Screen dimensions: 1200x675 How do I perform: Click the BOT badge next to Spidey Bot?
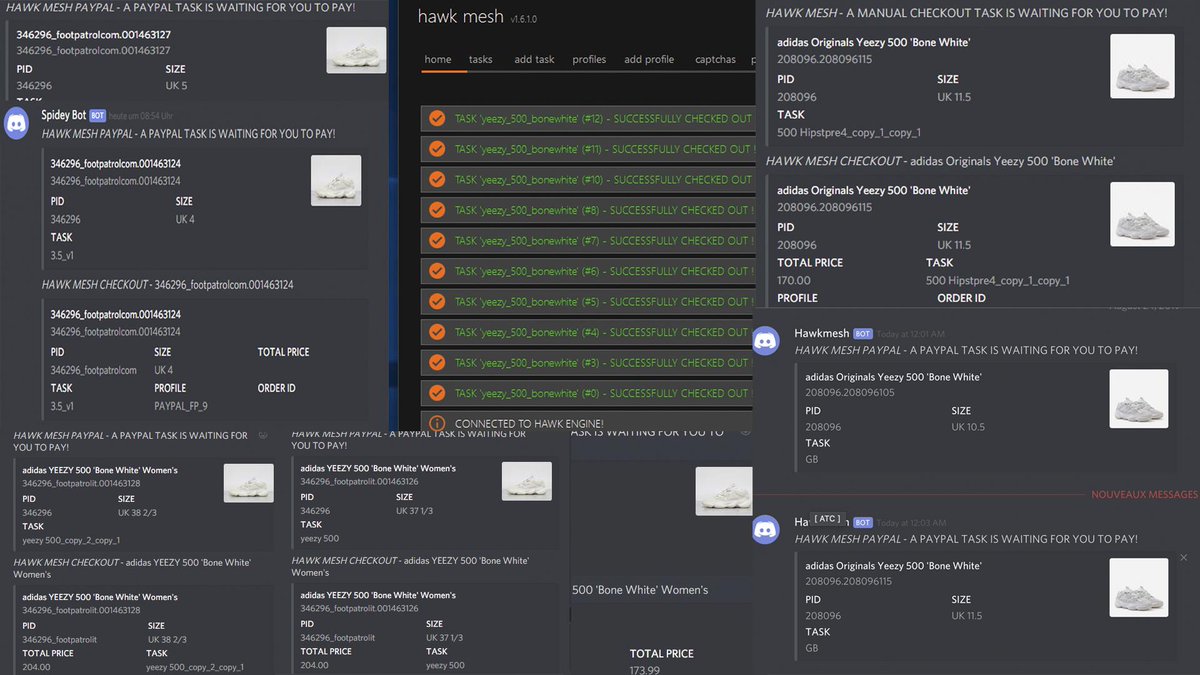(97, 116)
